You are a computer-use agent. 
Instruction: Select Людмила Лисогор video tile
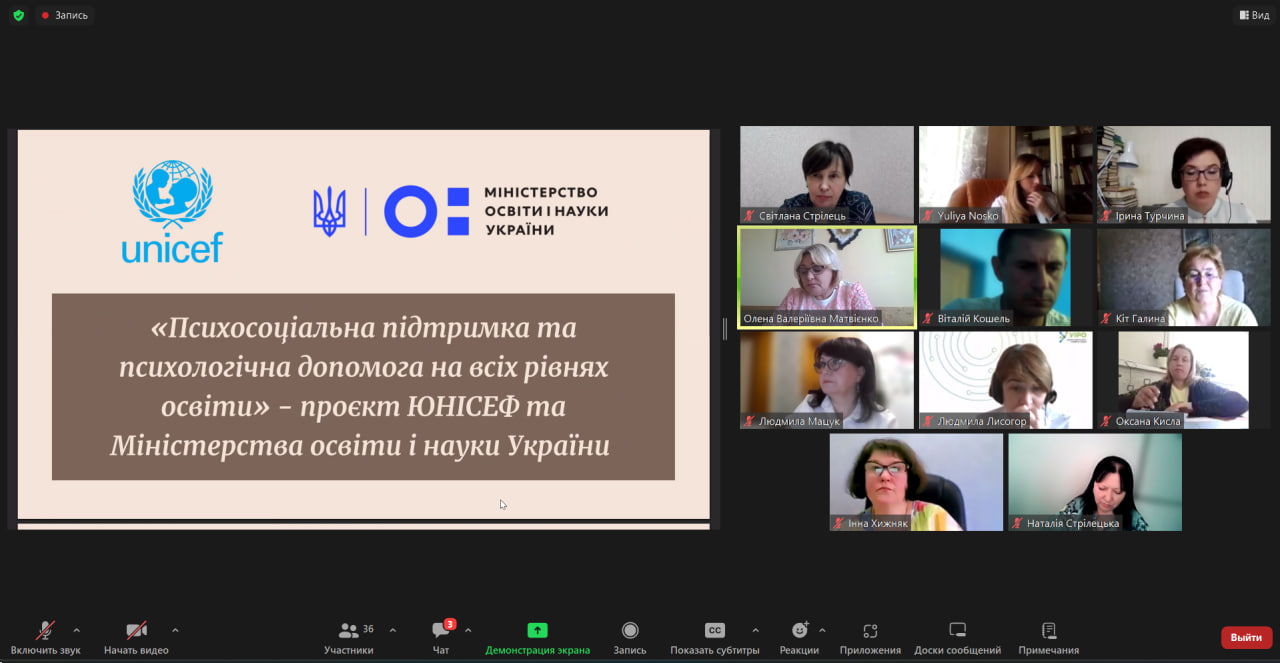click(x=1006, y=380)
